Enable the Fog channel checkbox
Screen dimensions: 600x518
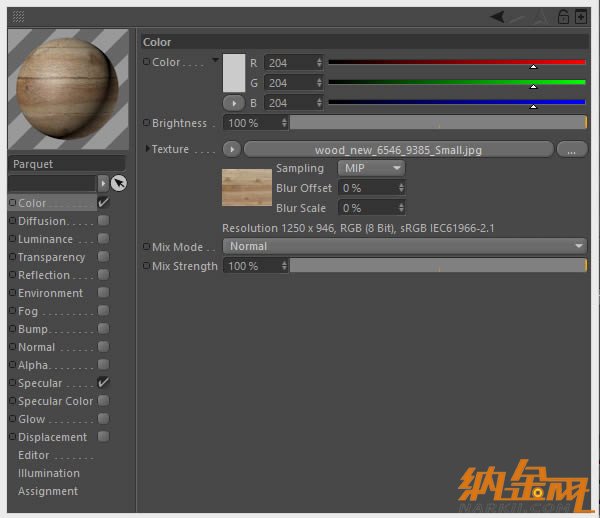click(x=103, y=310)
